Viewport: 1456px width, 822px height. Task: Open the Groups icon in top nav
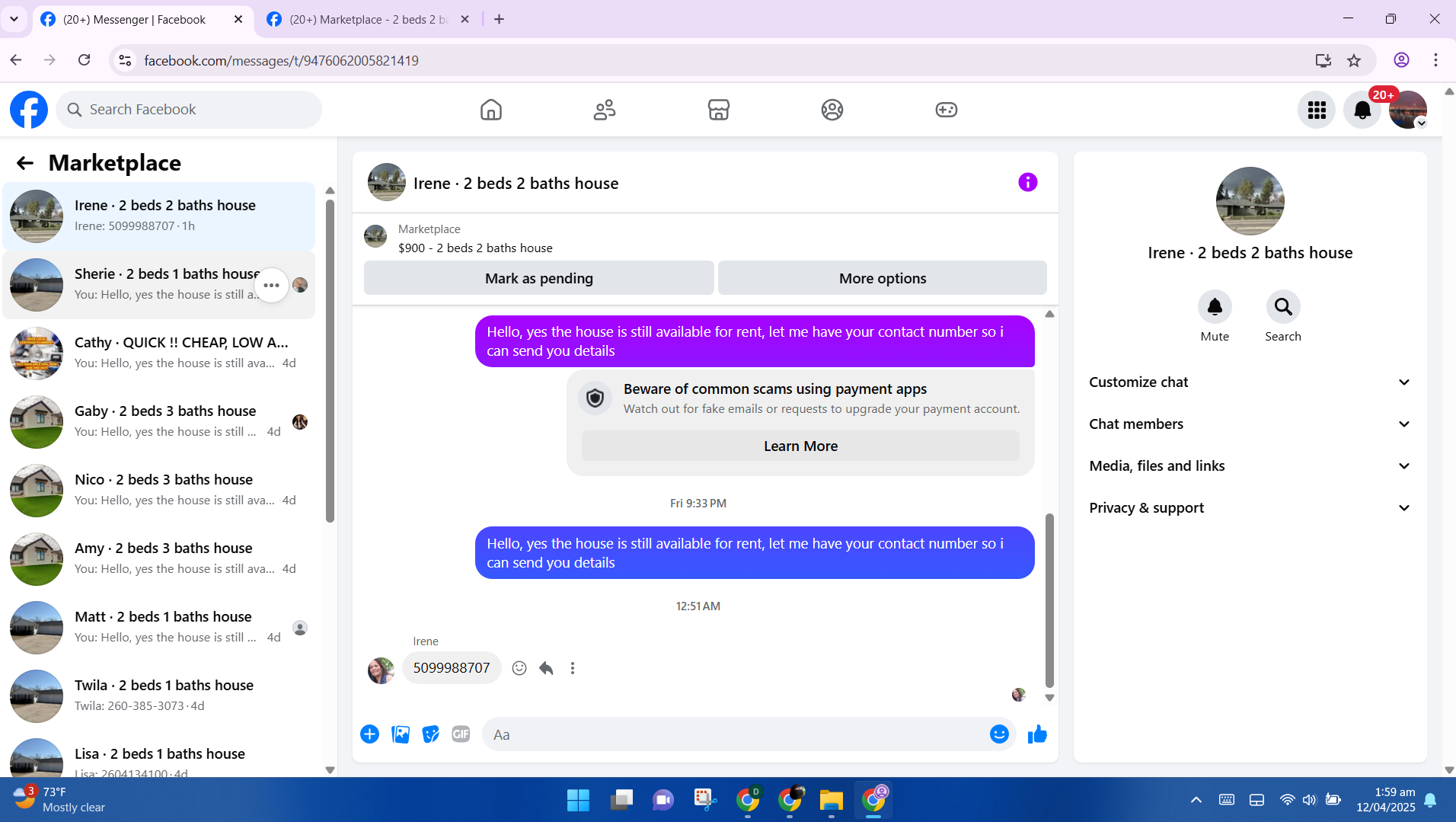pos(832,110)
